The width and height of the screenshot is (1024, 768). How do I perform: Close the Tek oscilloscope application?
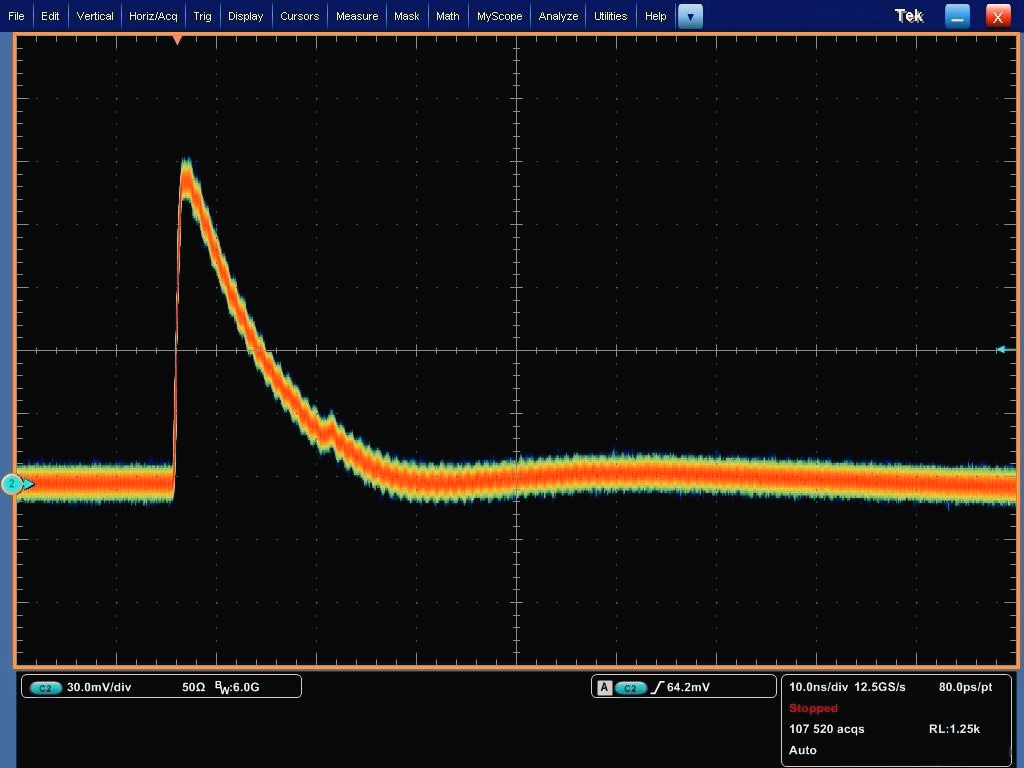tap(998, 17)
